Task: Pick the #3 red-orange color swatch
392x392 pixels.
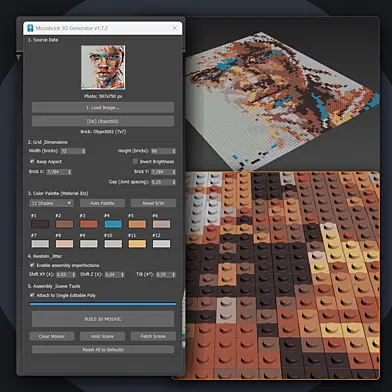Action: click(x=89, y=224)
